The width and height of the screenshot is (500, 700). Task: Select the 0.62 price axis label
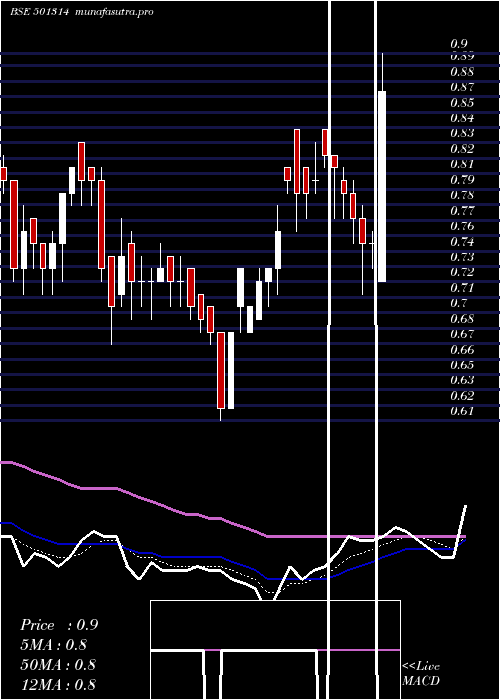[462, 396]
